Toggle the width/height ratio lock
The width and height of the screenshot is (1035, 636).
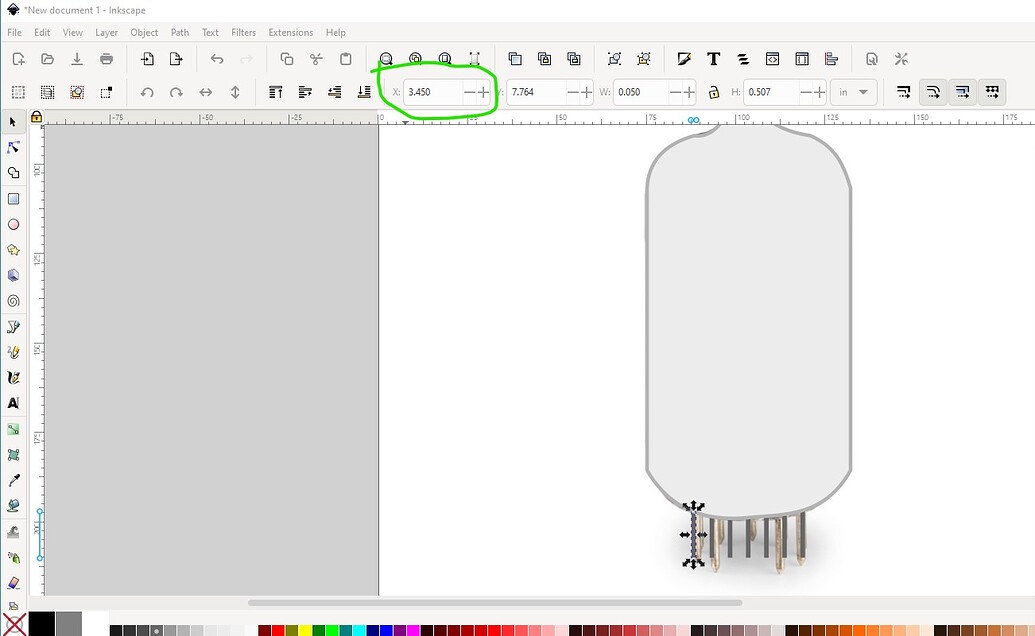[x=713, y=92]
